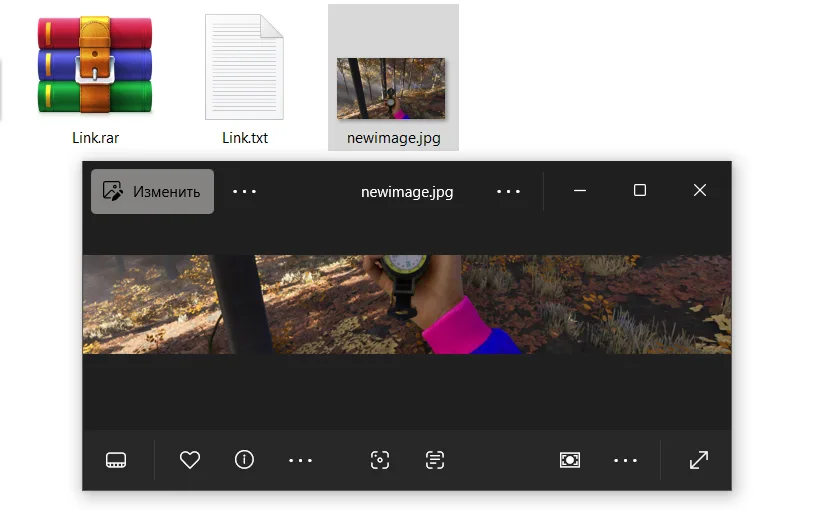The width and height of the screenshot is (822, 510).
Task: Click the Изменить (Edit) button
Action: 153,191
